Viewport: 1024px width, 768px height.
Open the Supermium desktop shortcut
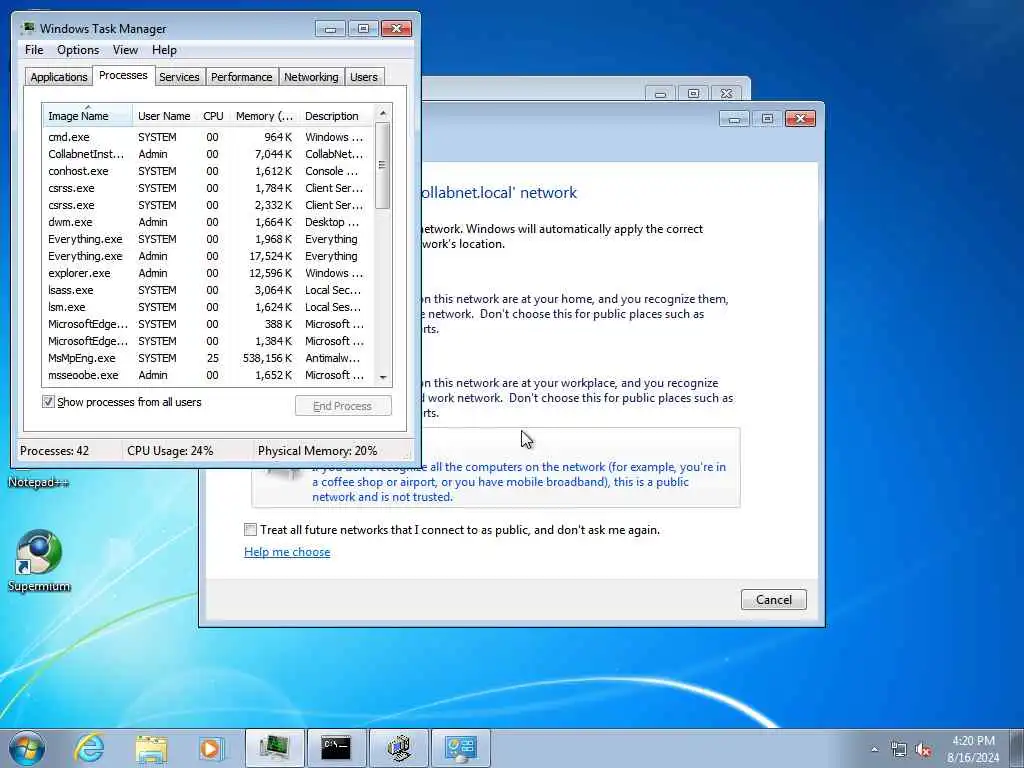pyautogui.click(x=39, y=560)
